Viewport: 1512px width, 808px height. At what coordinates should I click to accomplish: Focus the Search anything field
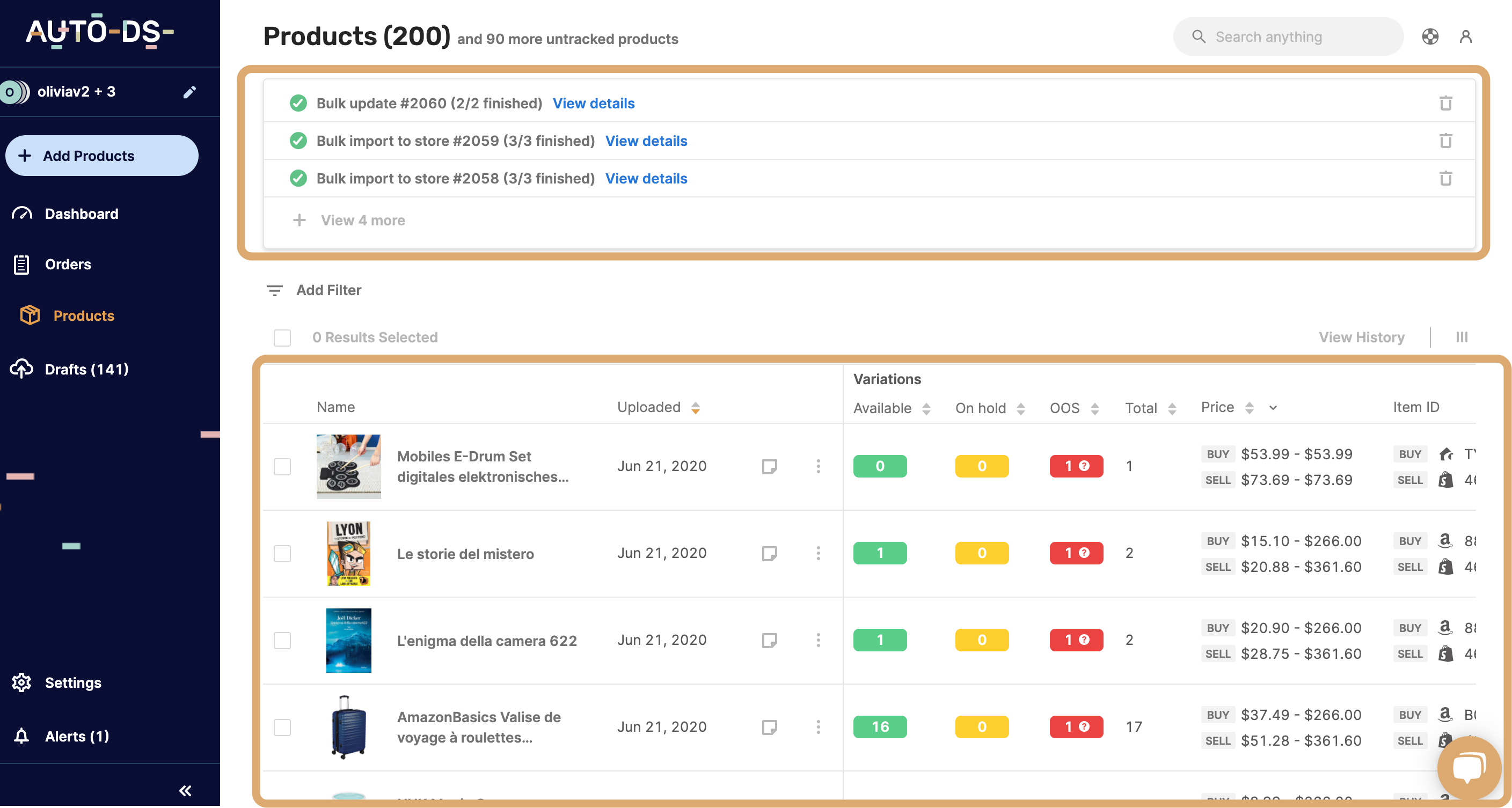coord(1288,37)
